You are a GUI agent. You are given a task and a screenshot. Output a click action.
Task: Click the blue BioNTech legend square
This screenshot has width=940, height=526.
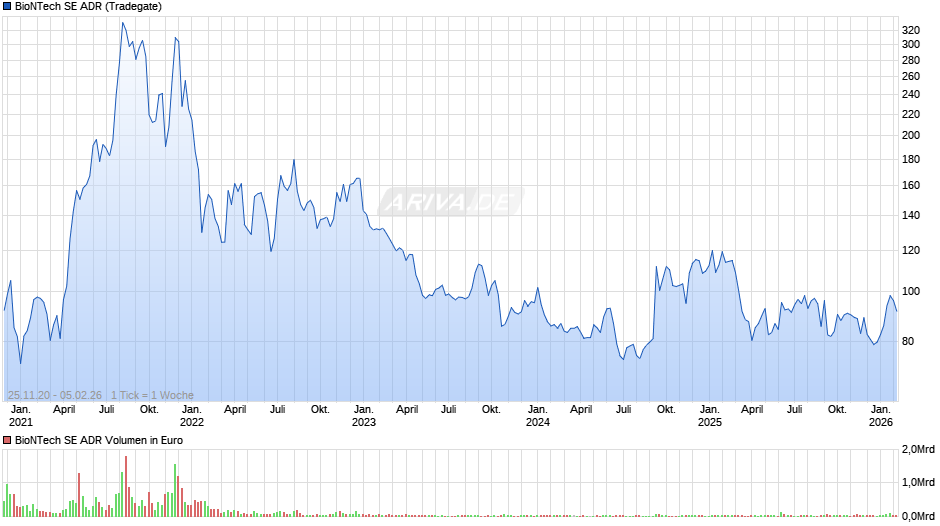point(7,7)
